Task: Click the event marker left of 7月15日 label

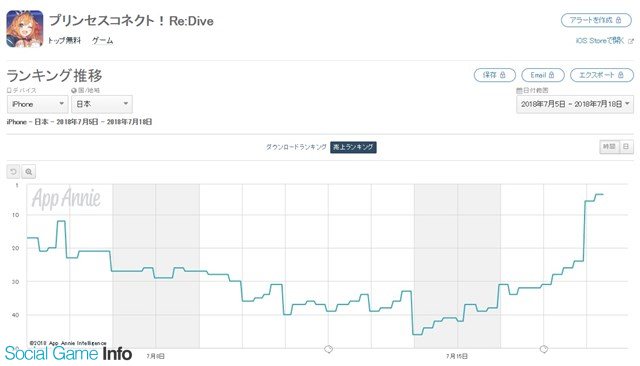Action: pyautogui.click(x=328, y=349)
